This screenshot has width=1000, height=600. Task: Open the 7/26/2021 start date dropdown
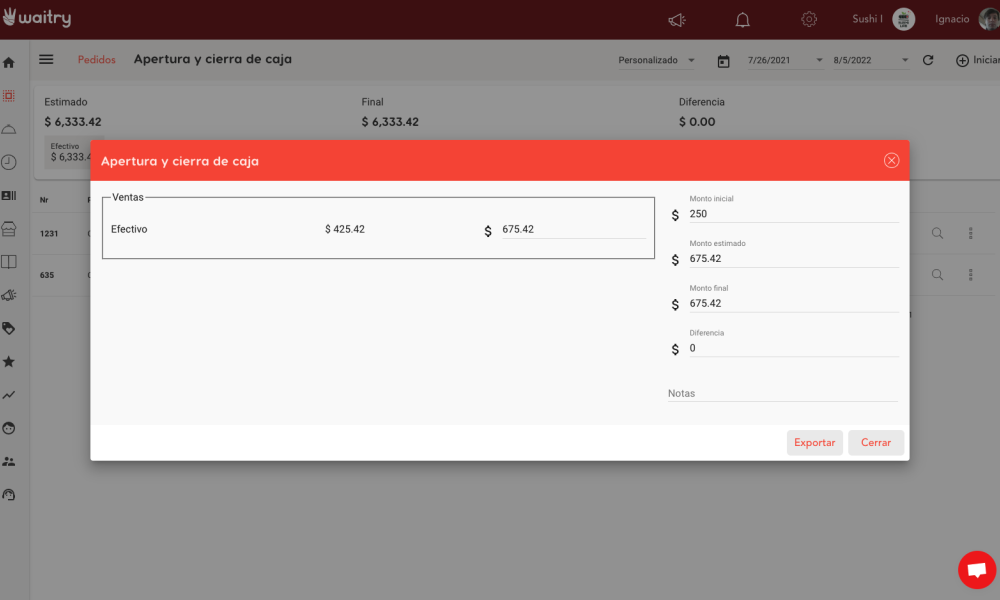[785, 61]
